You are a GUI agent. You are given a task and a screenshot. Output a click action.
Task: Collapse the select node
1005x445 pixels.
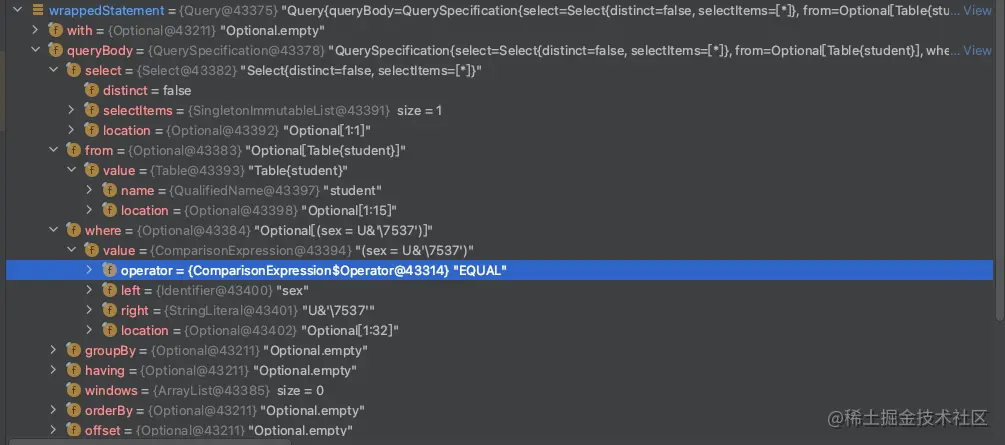pyautogui.click(x=54, y=71)
